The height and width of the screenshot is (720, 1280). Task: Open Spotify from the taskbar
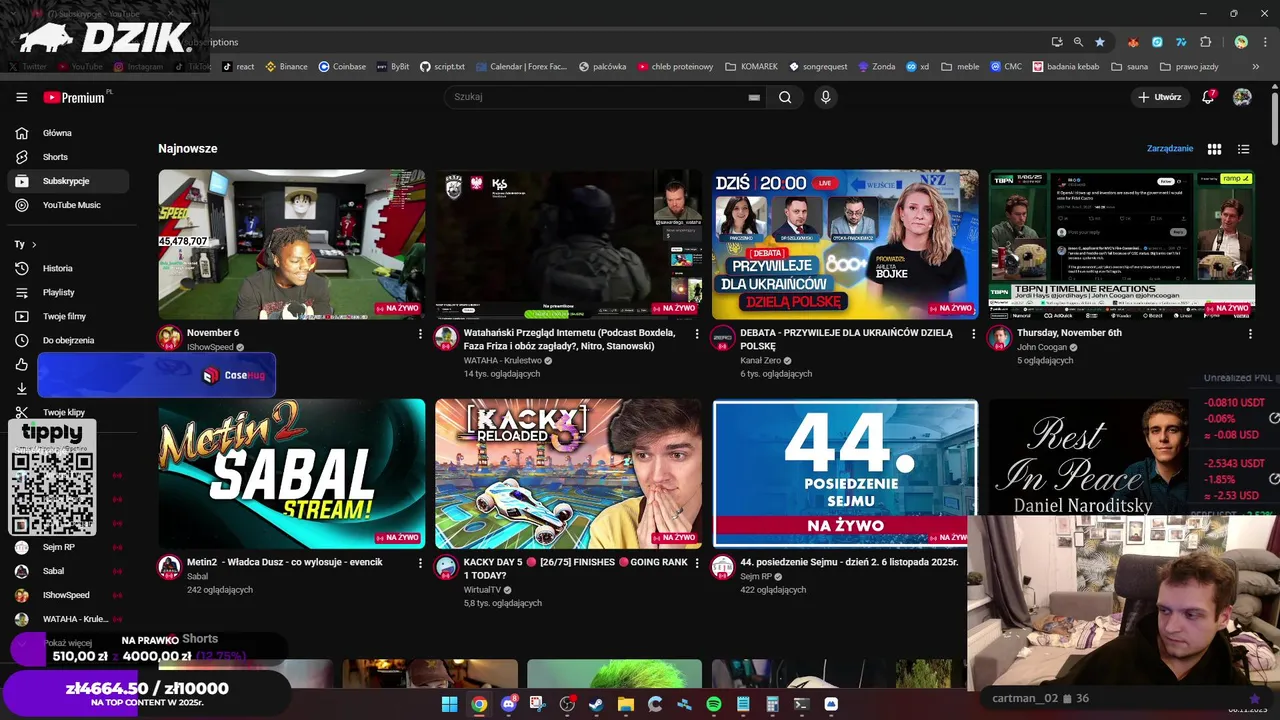[714, 704]
